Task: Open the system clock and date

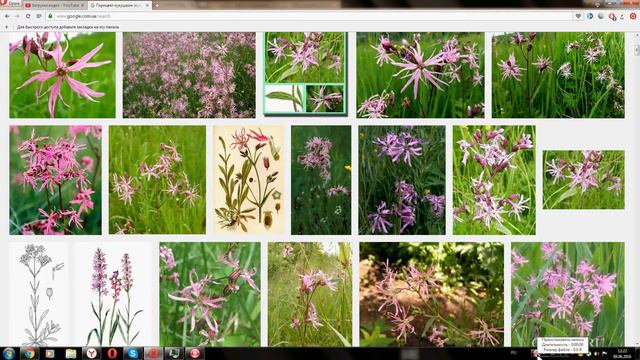Action: (x=622, y=353)
